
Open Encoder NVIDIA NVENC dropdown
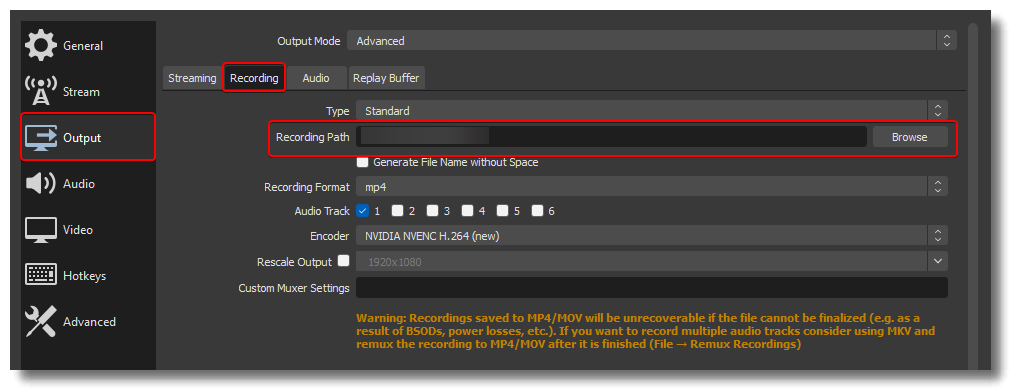[652, 236]
